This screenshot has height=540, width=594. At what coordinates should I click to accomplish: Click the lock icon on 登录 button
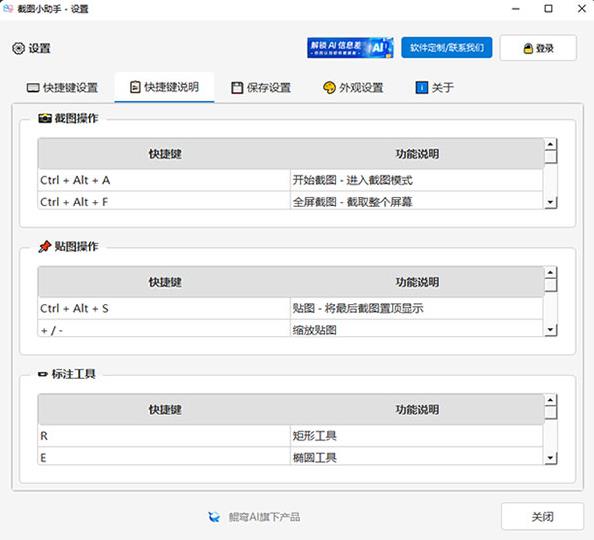(x=528, y=49)
